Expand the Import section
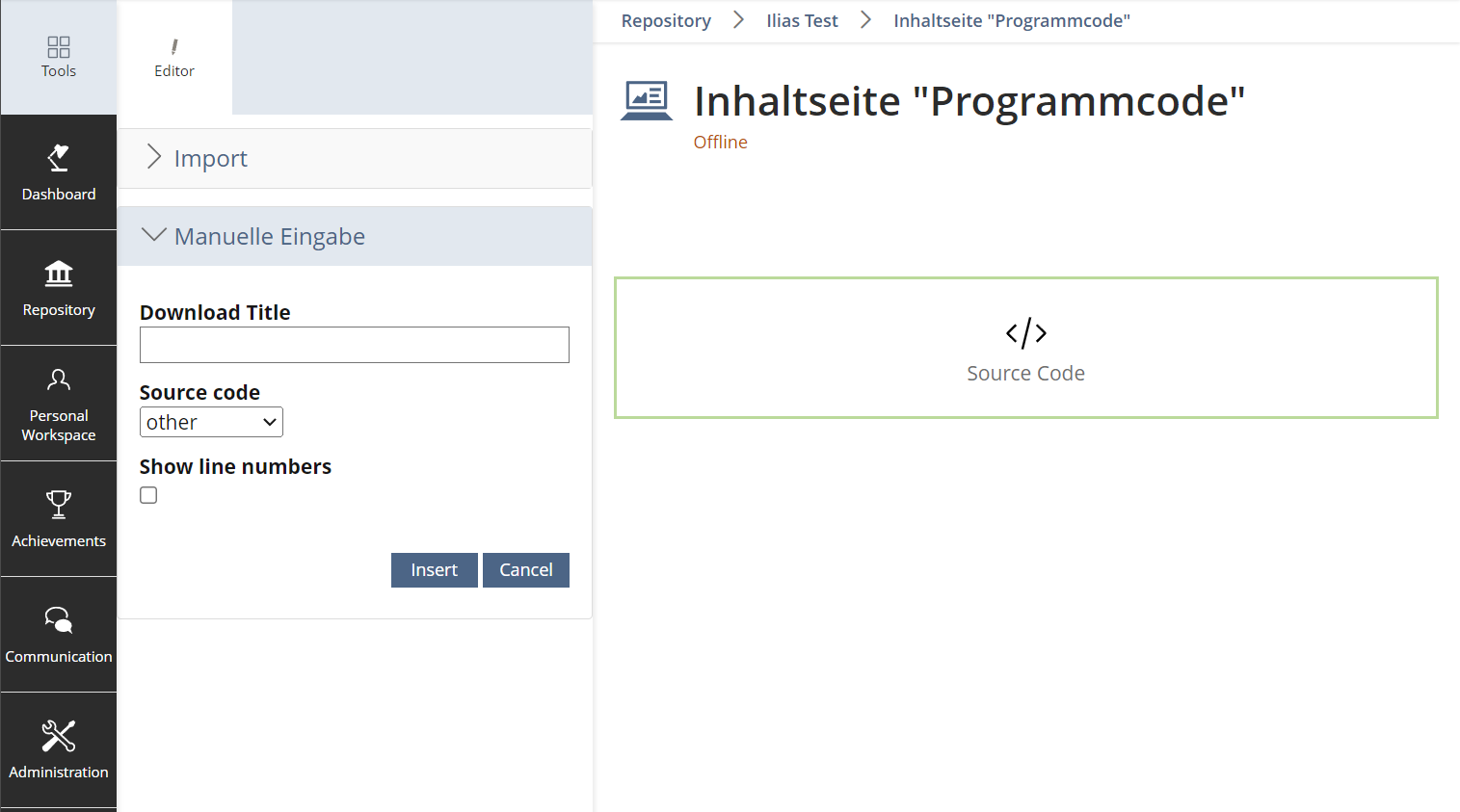This screenshot has width=1460, height=812. [x=210, y=158]
